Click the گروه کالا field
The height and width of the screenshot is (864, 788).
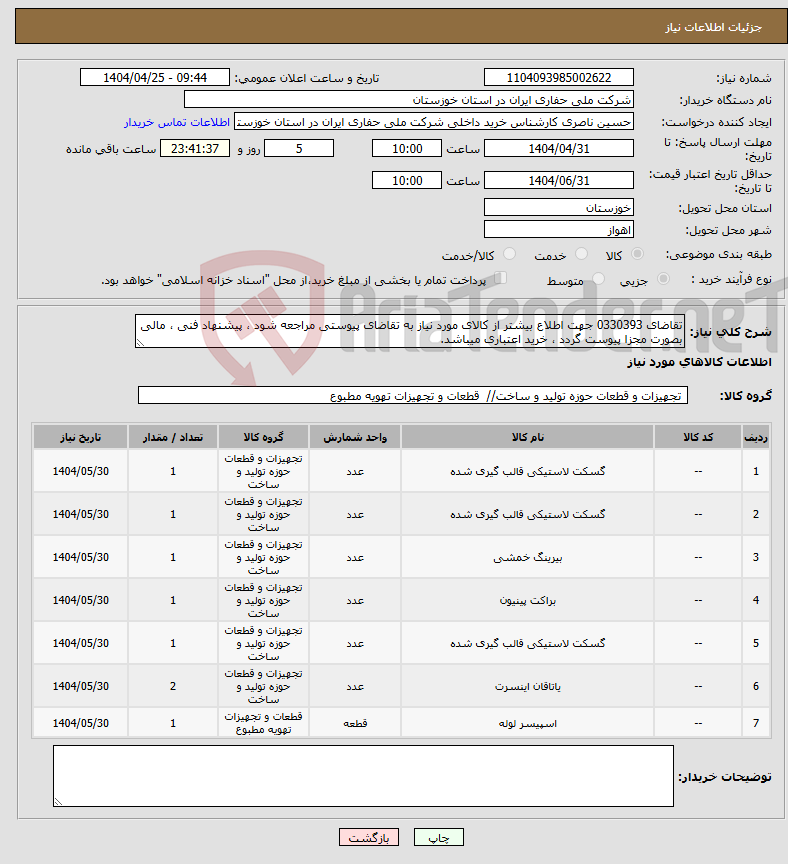tap(413, 396)
